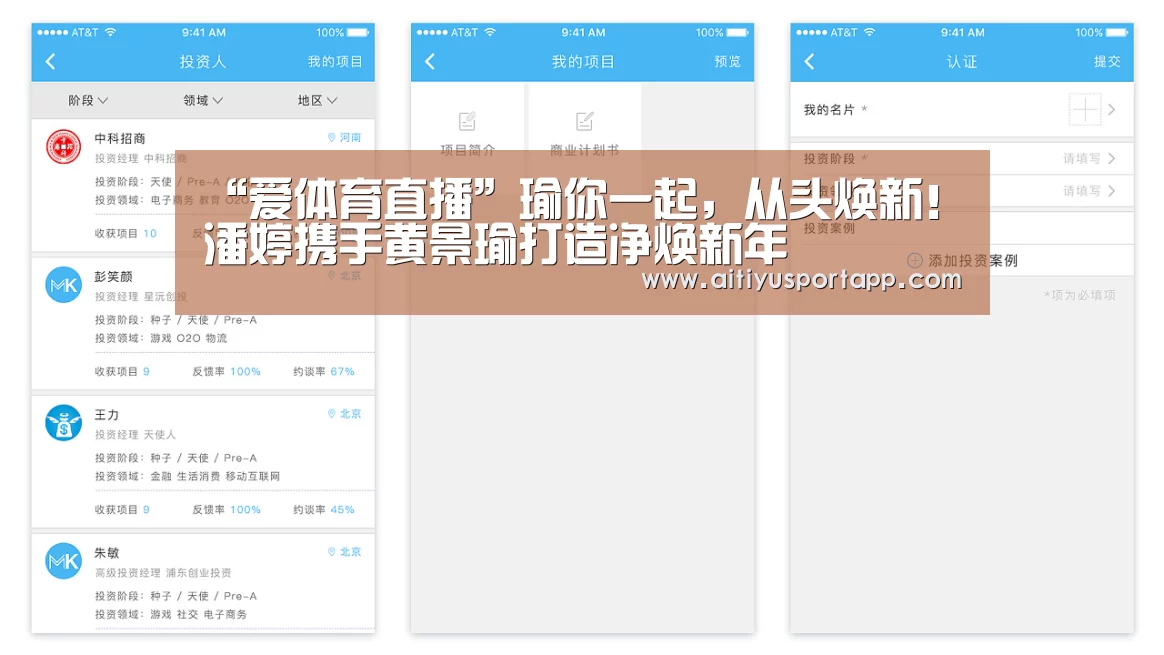Expand the 阶段 filter dropdown
Screen dimensions: 1164x655
(88, 100)
